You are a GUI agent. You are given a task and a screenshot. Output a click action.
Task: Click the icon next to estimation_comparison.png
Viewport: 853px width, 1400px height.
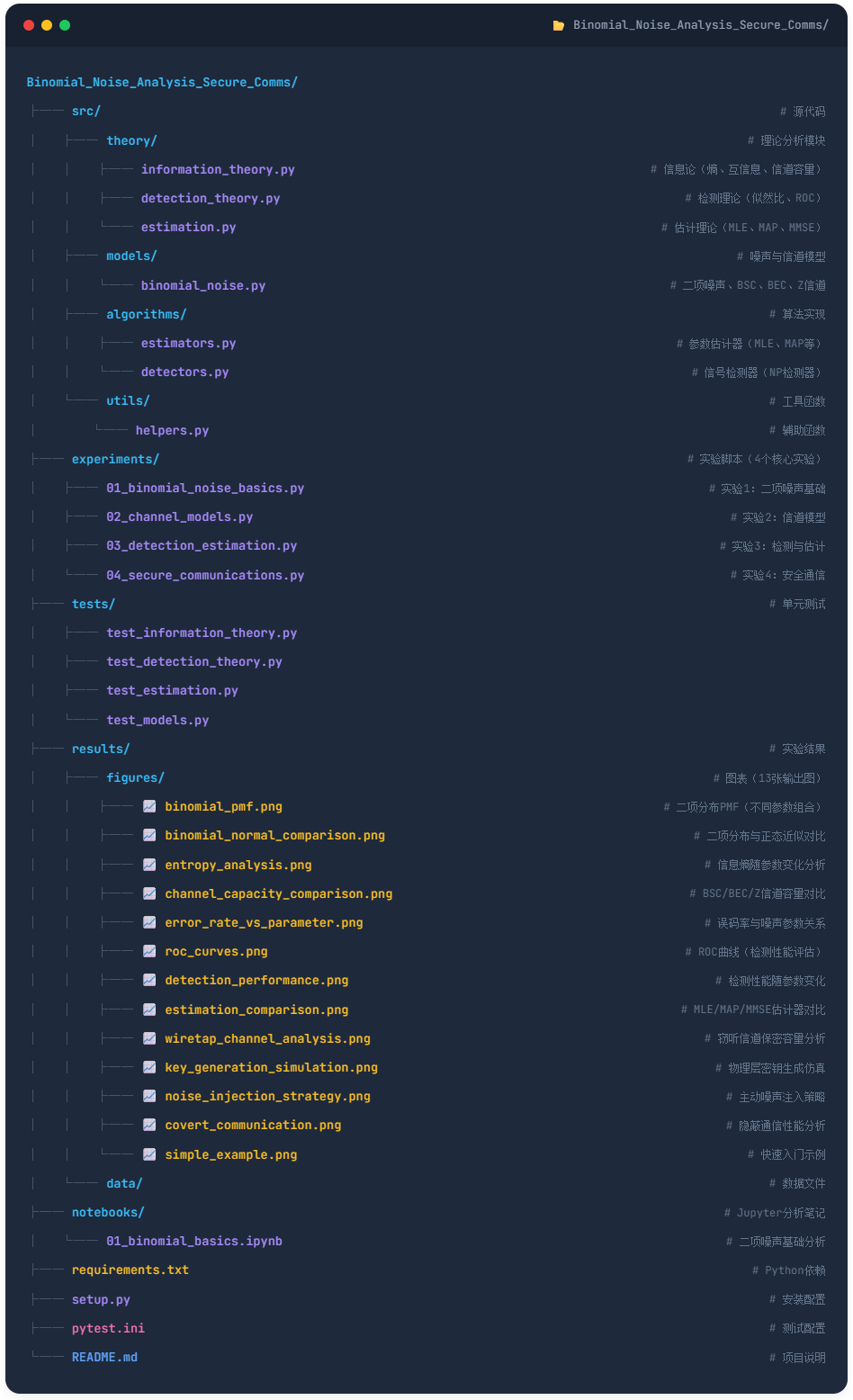(x=149, y=1010)
